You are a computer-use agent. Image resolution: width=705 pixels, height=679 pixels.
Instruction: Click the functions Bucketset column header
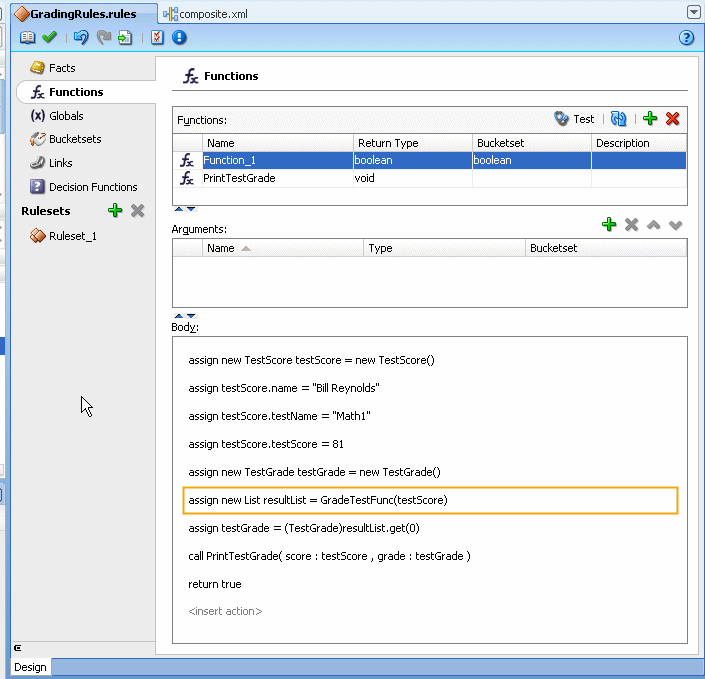click(531, 143)
